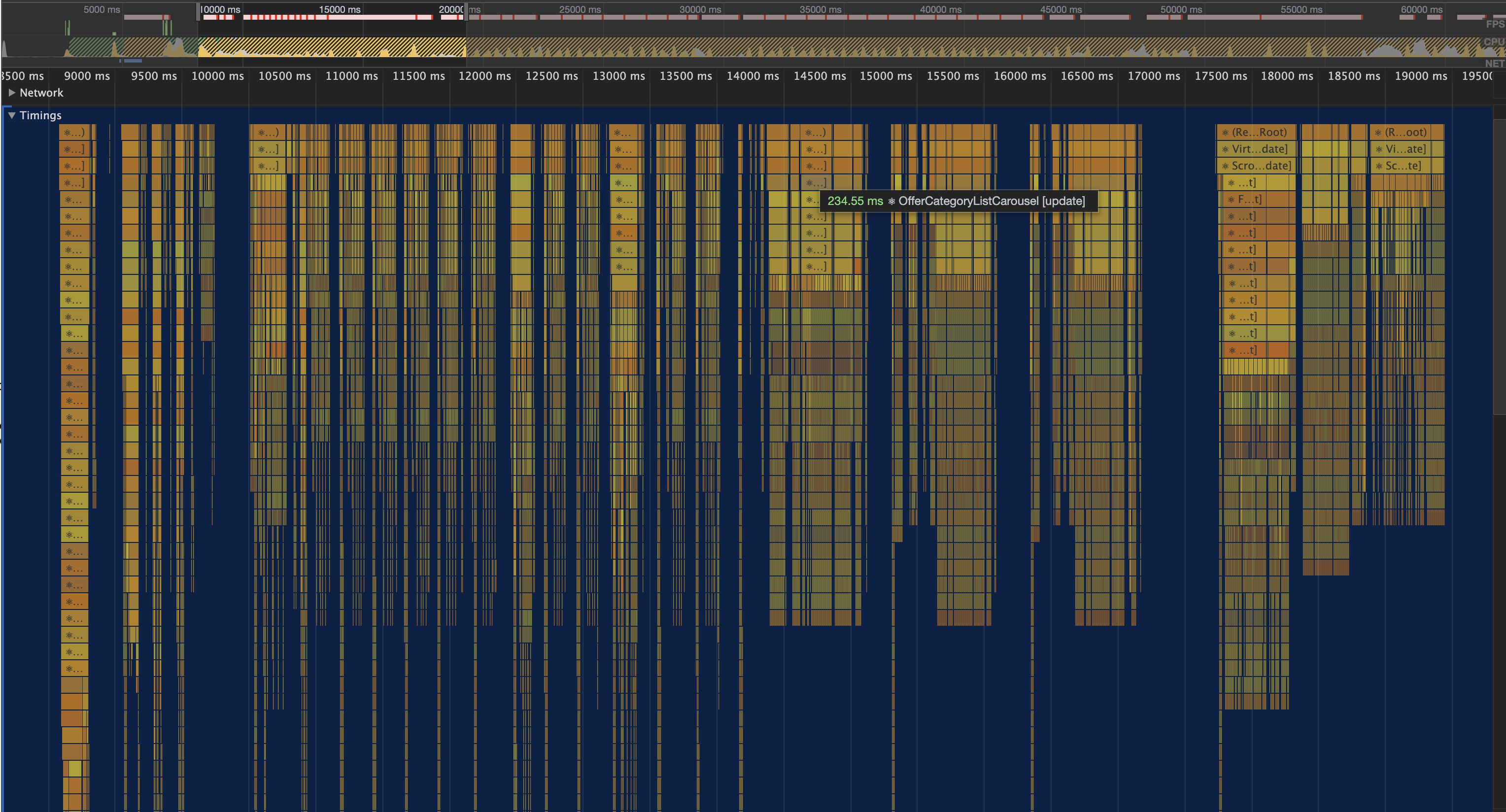Image resolution: width=1506 pixels, height=812 pixels.
Task: Click the atom icon in Scro…date] entry
Action: click(1226, 166)
